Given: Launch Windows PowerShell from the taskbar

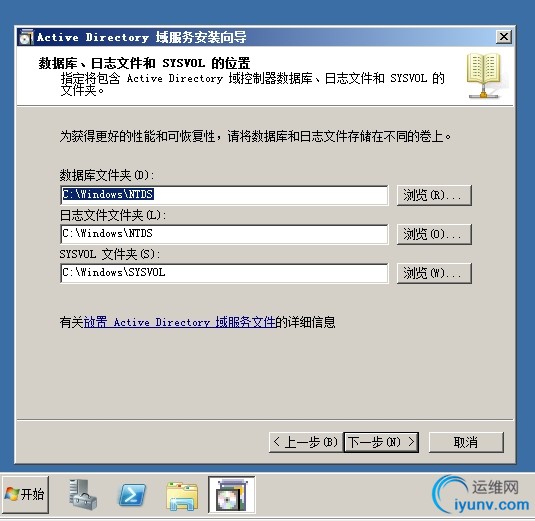Looking at the screenshot, I should coord(132,495).
